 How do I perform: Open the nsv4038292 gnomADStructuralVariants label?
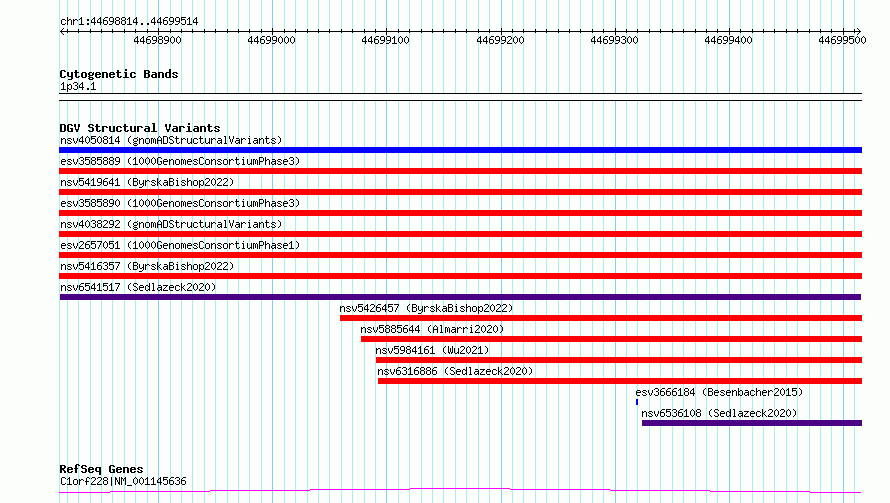(171, 224)
